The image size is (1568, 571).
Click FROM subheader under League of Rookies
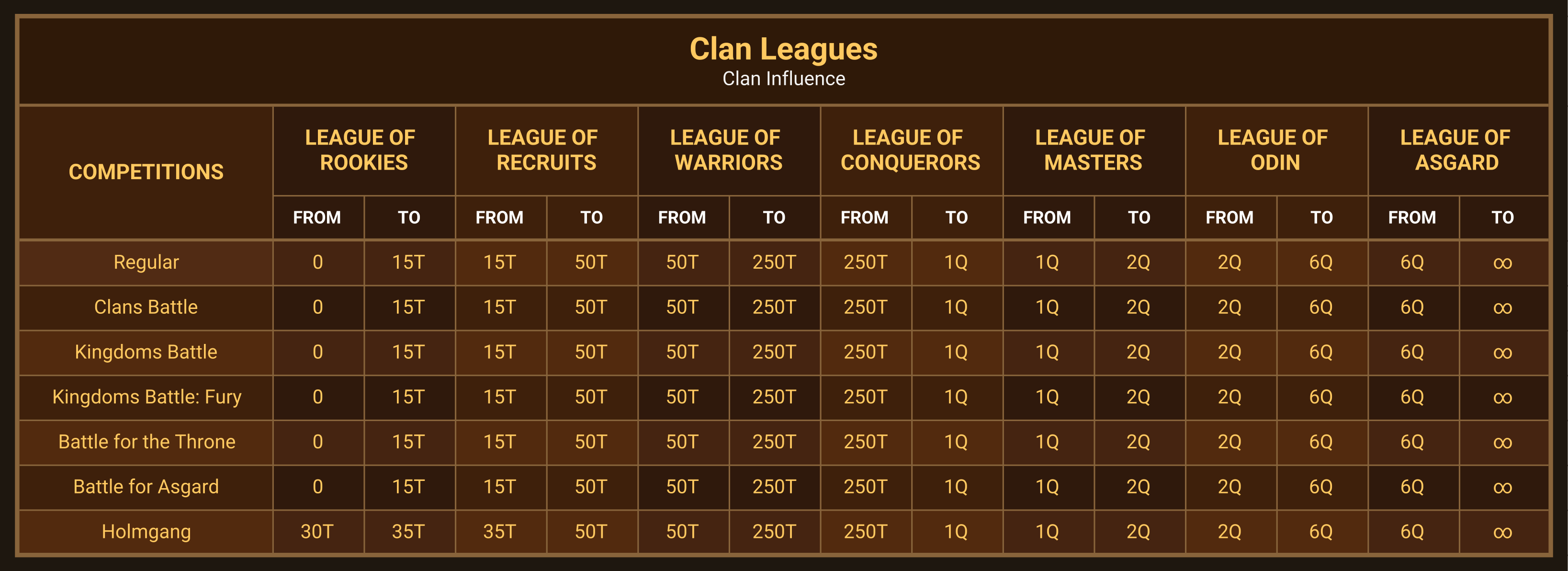tap(317, 218)
